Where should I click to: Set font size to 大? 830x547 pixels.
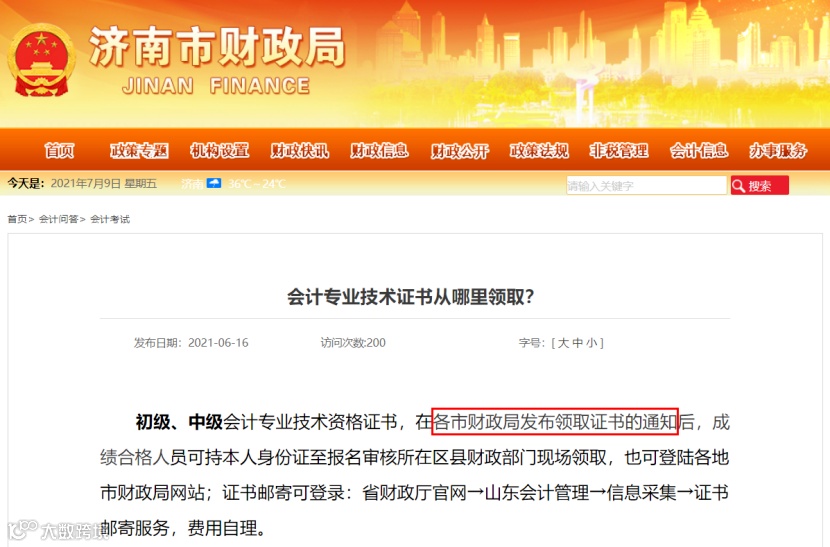point(563,343)
